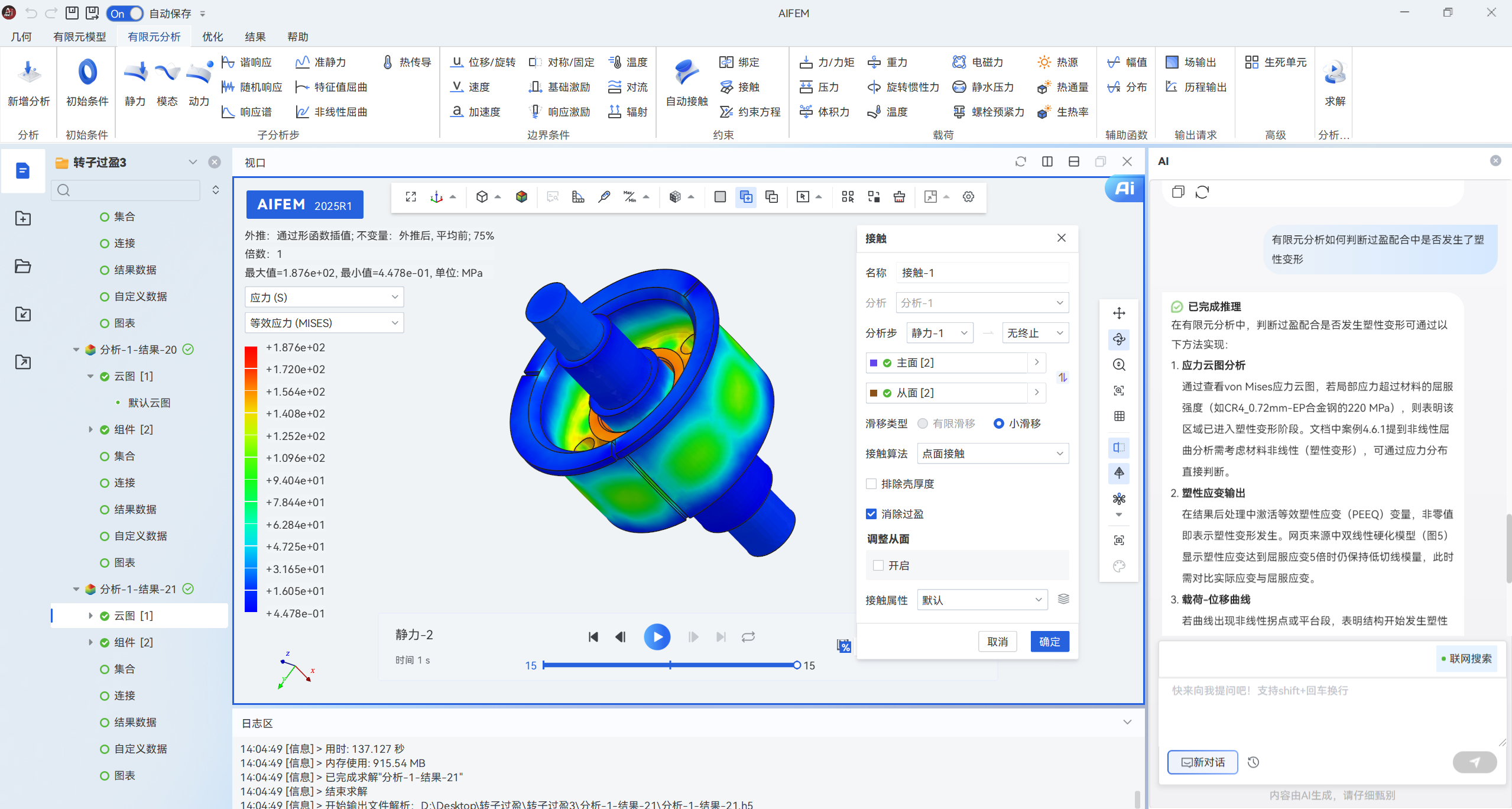The image size is (1512, 809).
Task: Expand the 组件 [2] under 结果-21
Action: click(90, 642)
